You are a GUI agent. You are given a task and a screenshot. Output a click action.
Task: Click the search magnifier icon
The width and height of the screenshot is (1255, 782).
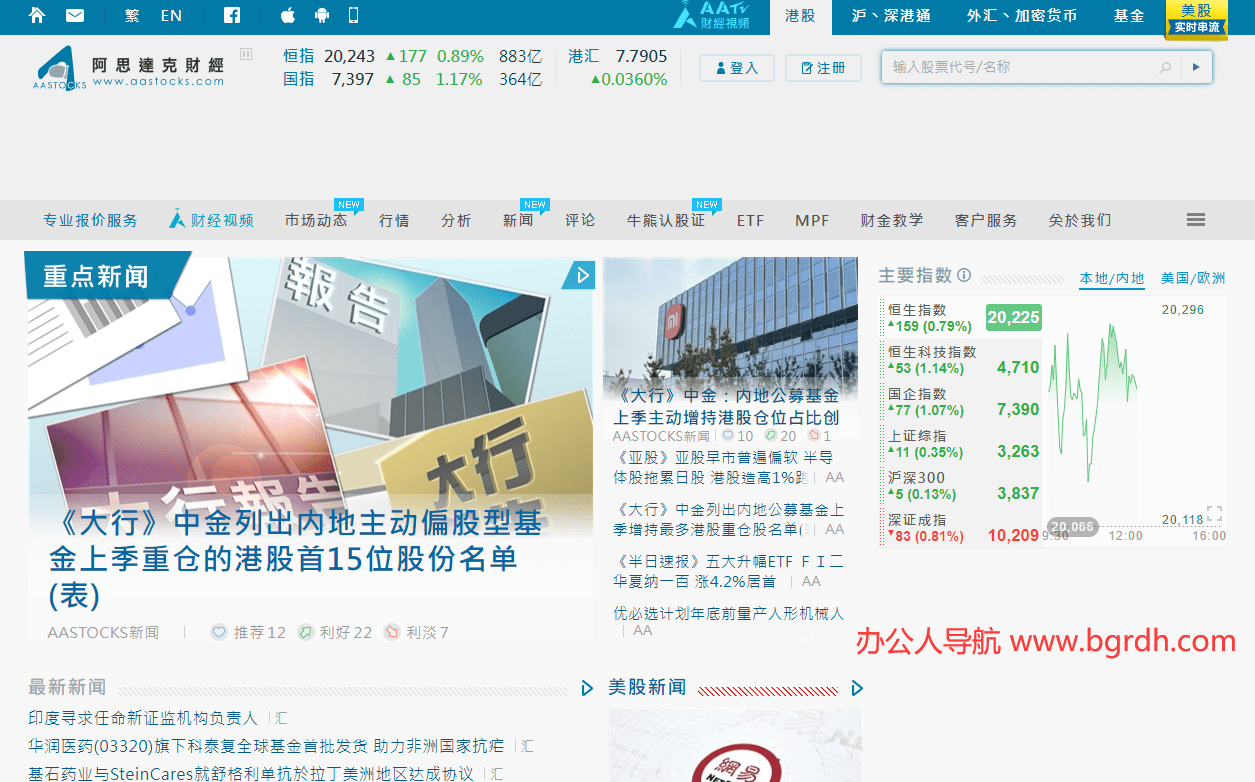1165,68
